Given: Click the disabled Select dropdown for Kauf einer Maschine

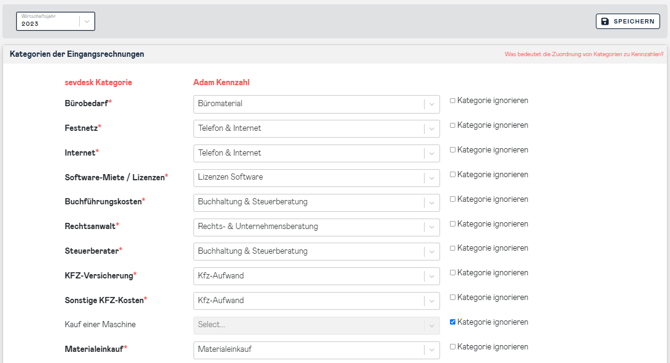Looking at the screenshot, I should [x=316, y=325].
